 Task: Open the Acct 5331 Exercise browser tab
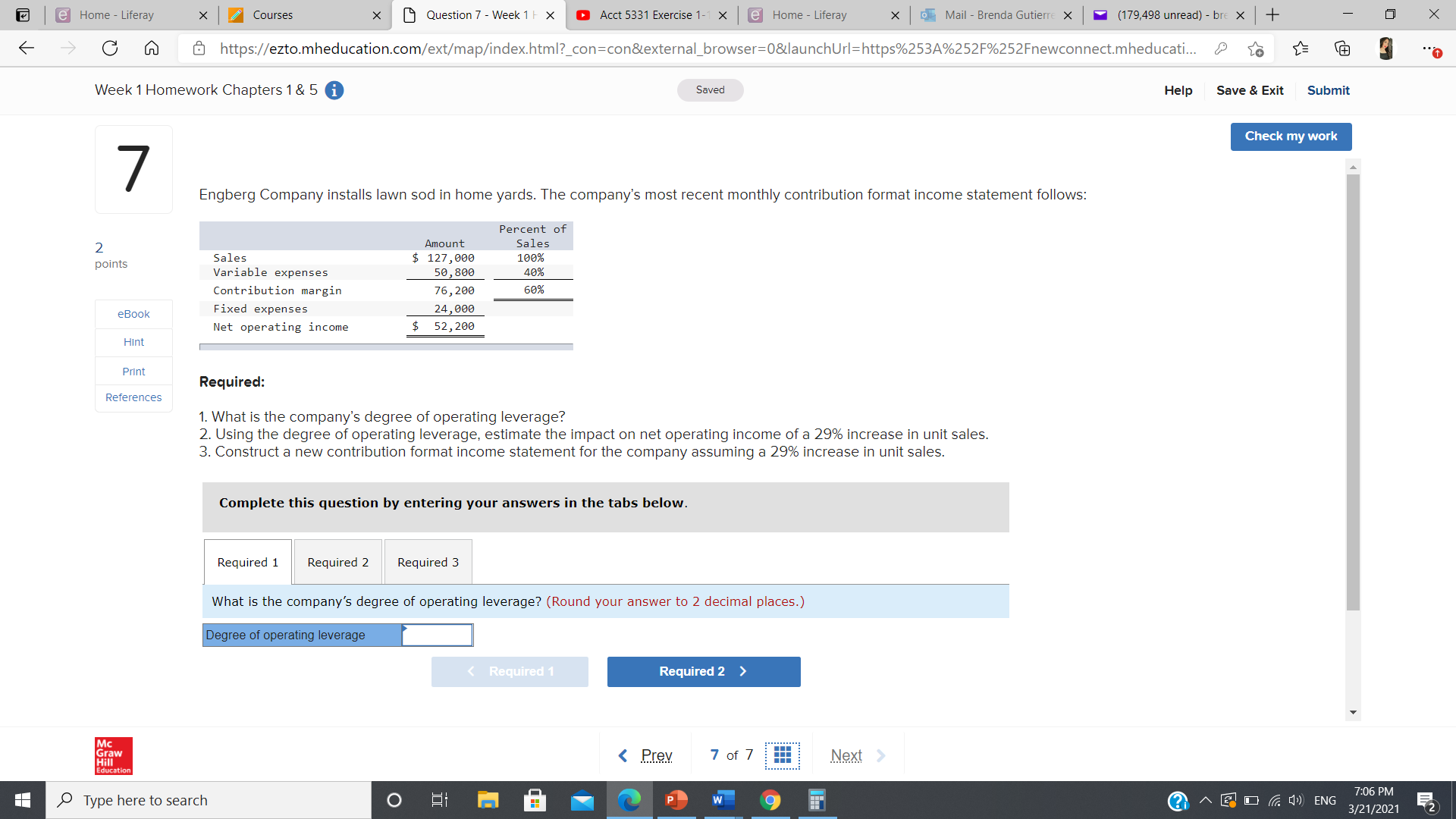pyautogui.click(x=648, y=14)
